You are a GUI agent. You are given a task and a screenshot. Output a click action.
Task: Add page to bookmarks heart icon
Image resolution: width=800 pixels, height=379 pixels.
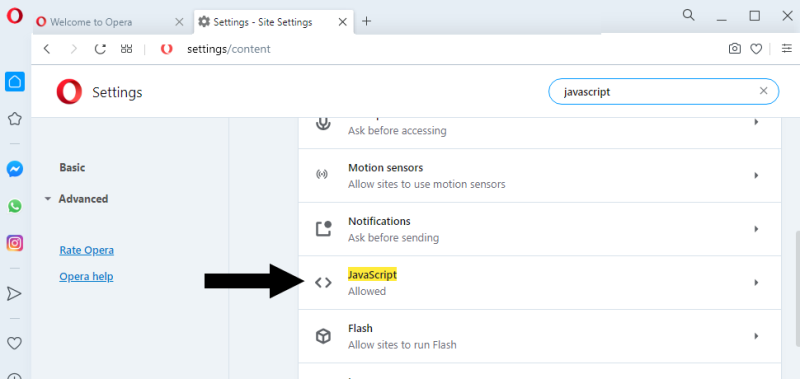click(x=756, y=49)
